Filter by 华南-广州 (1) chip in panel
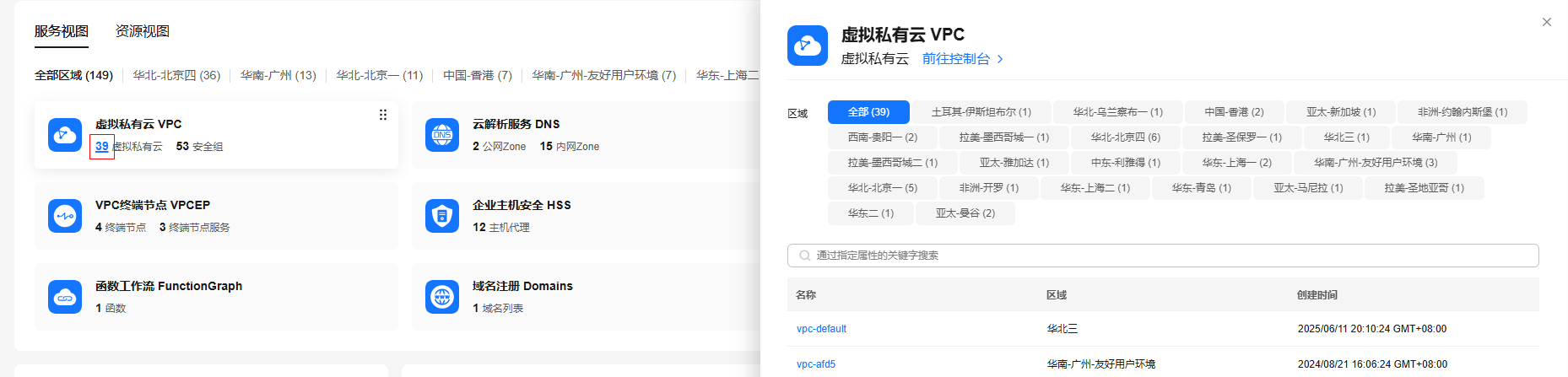This screenshot has width=1568, height=377. (1442, 137)
